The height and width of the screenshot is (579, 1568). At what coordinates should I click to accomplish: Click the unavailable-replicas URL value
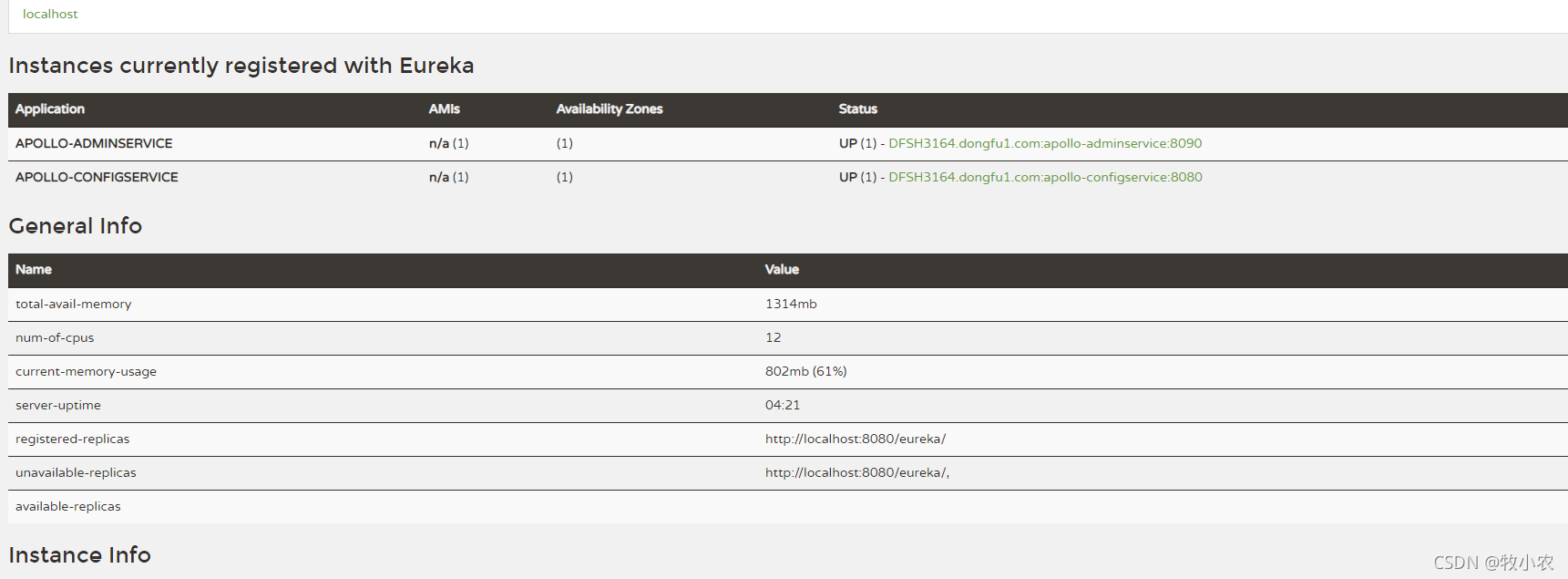[857, 472]
